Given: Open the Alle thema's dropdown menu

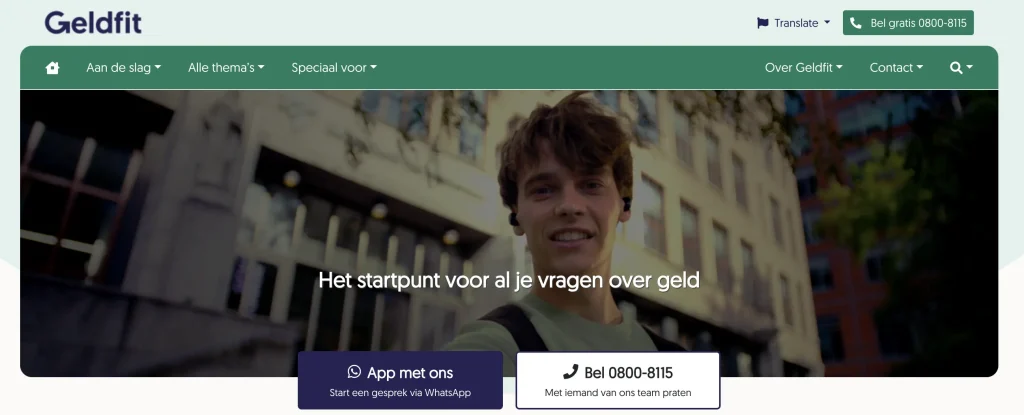Looking at the screenshot, I should click(226, 67).
